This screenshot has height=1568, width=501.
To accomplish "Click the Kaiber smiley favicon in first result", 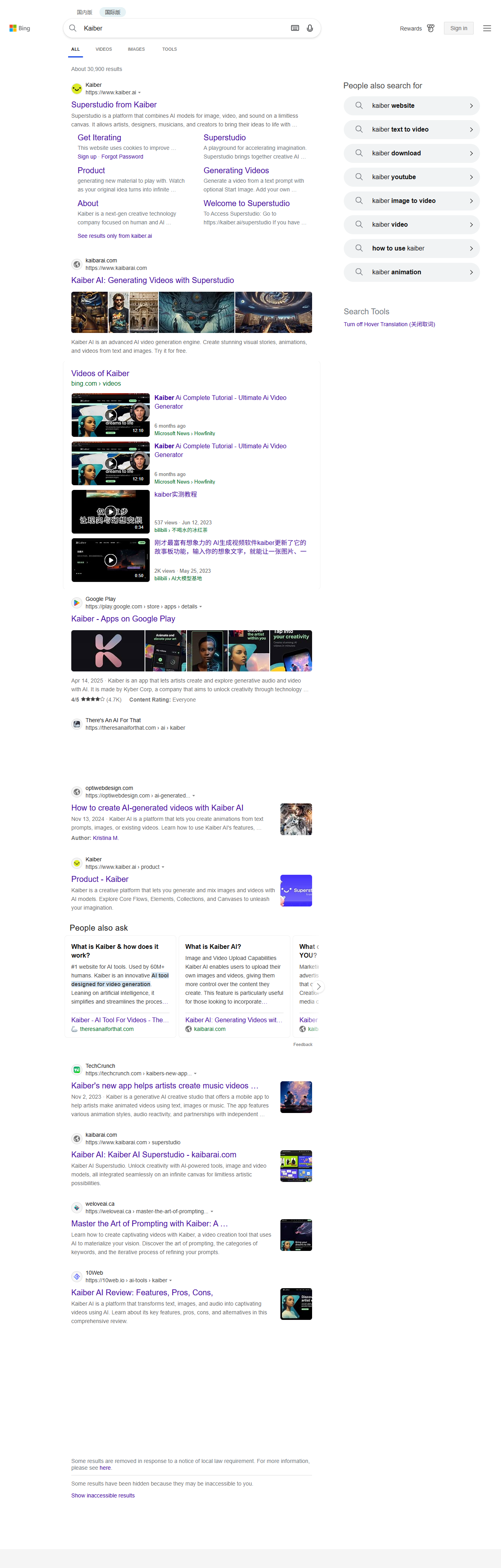I will (76, 89).
